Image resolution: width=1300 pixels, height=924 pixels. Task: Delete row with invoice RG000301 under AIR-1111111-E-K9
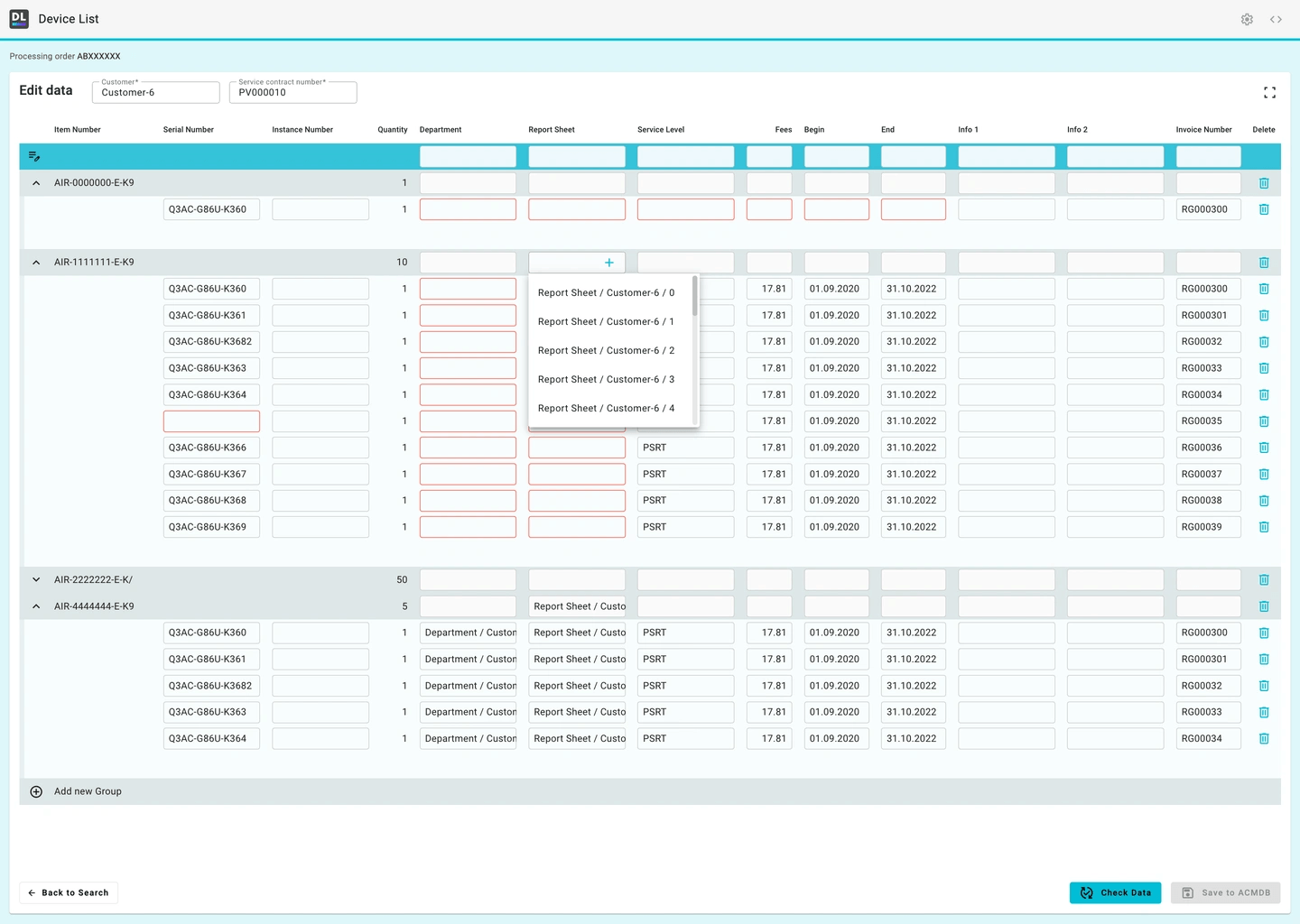click(1264, 316)
